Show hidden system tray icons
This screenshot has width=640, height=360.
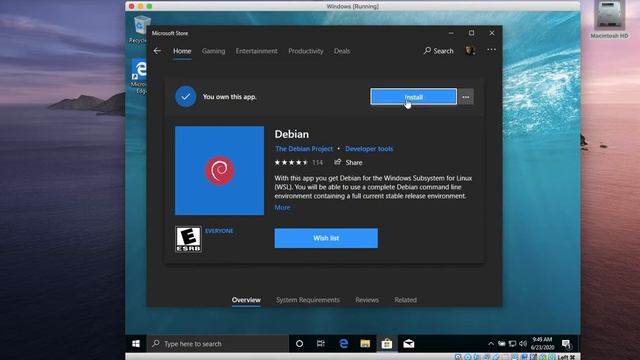pyautogui.click(x=491, y=344)
